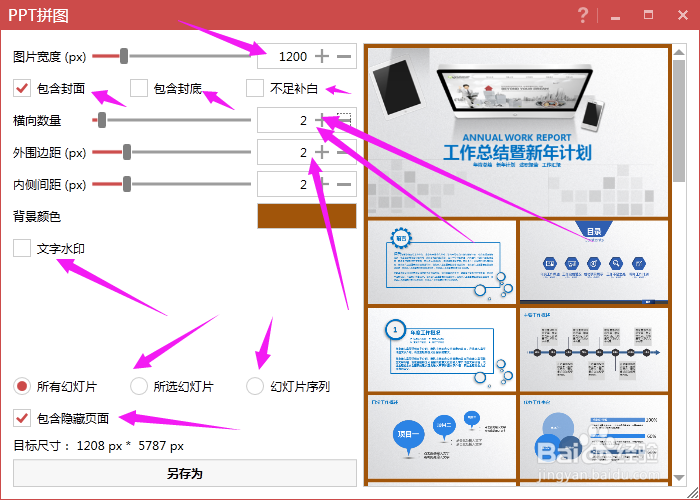Click the 图片宽度 slider handle
This screenshot has height=500, width=700.
coord(124,56)
